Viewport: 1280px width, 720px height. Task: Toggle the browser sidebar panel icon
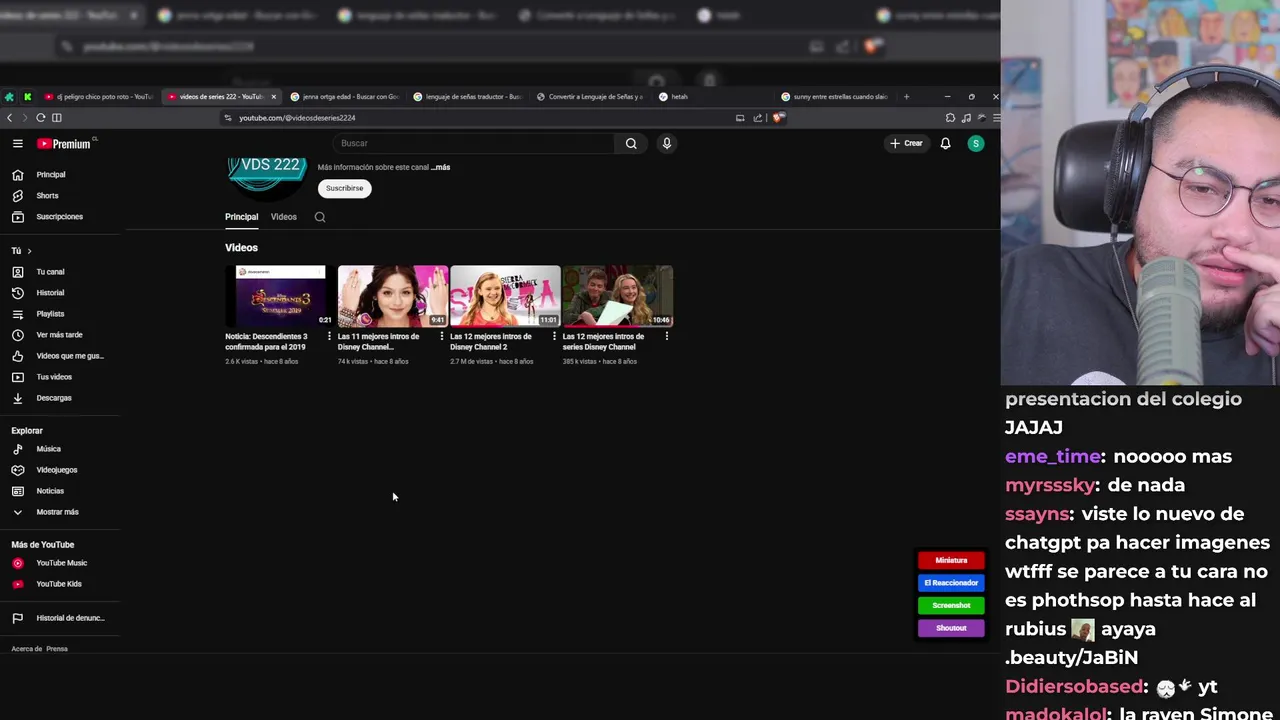57,118
